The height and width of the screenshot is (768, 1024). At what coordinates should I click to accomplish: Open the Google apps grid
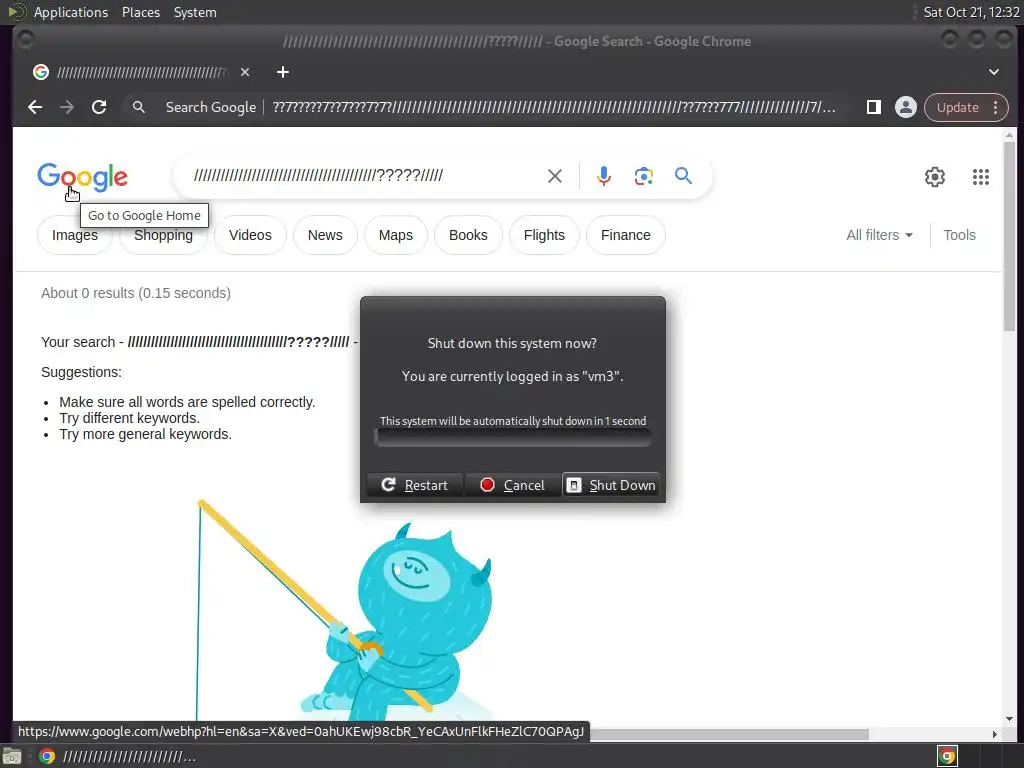980,176
